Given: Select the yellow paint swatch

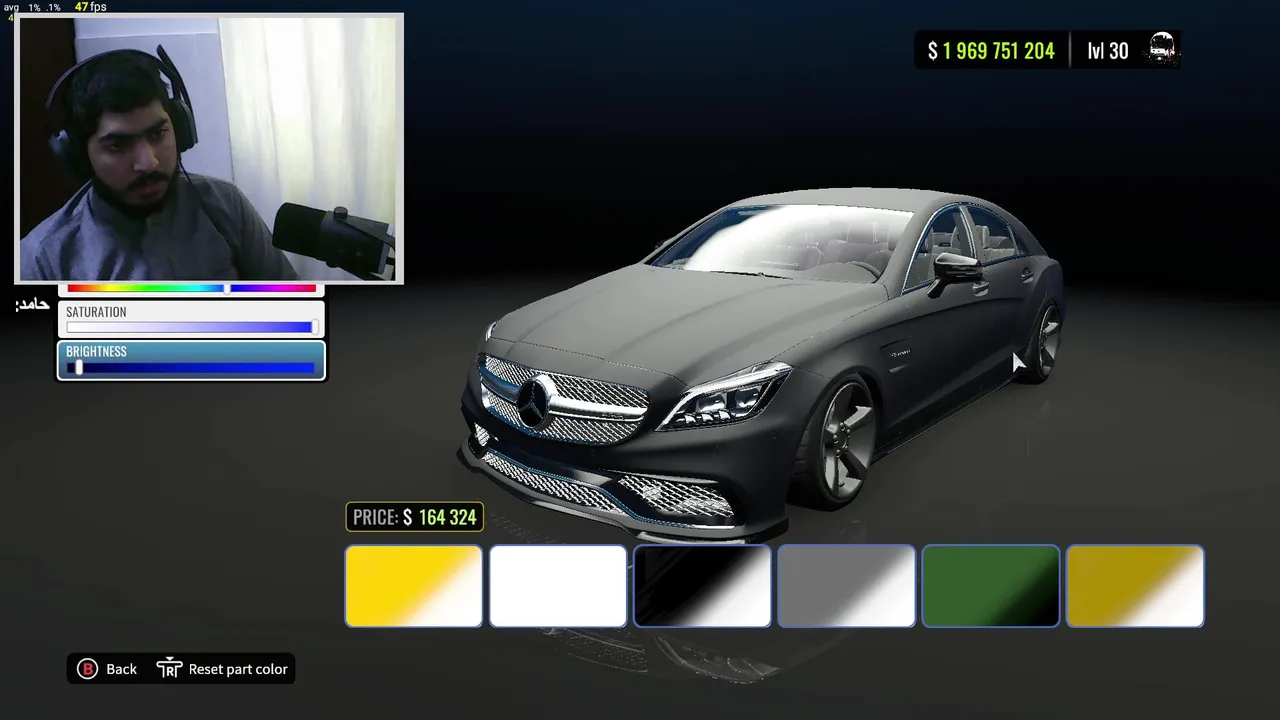Looking at the screenshot, I should [x=413, y=586].
